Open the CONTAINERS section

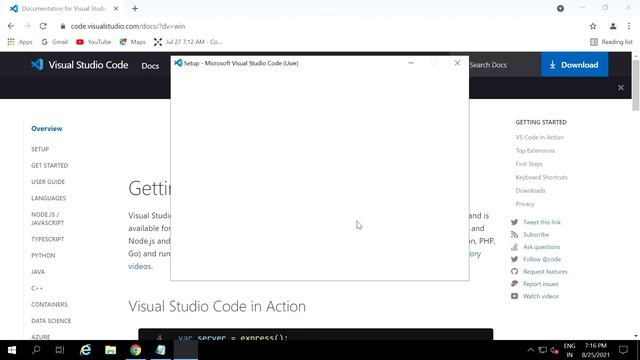[49, 304]
